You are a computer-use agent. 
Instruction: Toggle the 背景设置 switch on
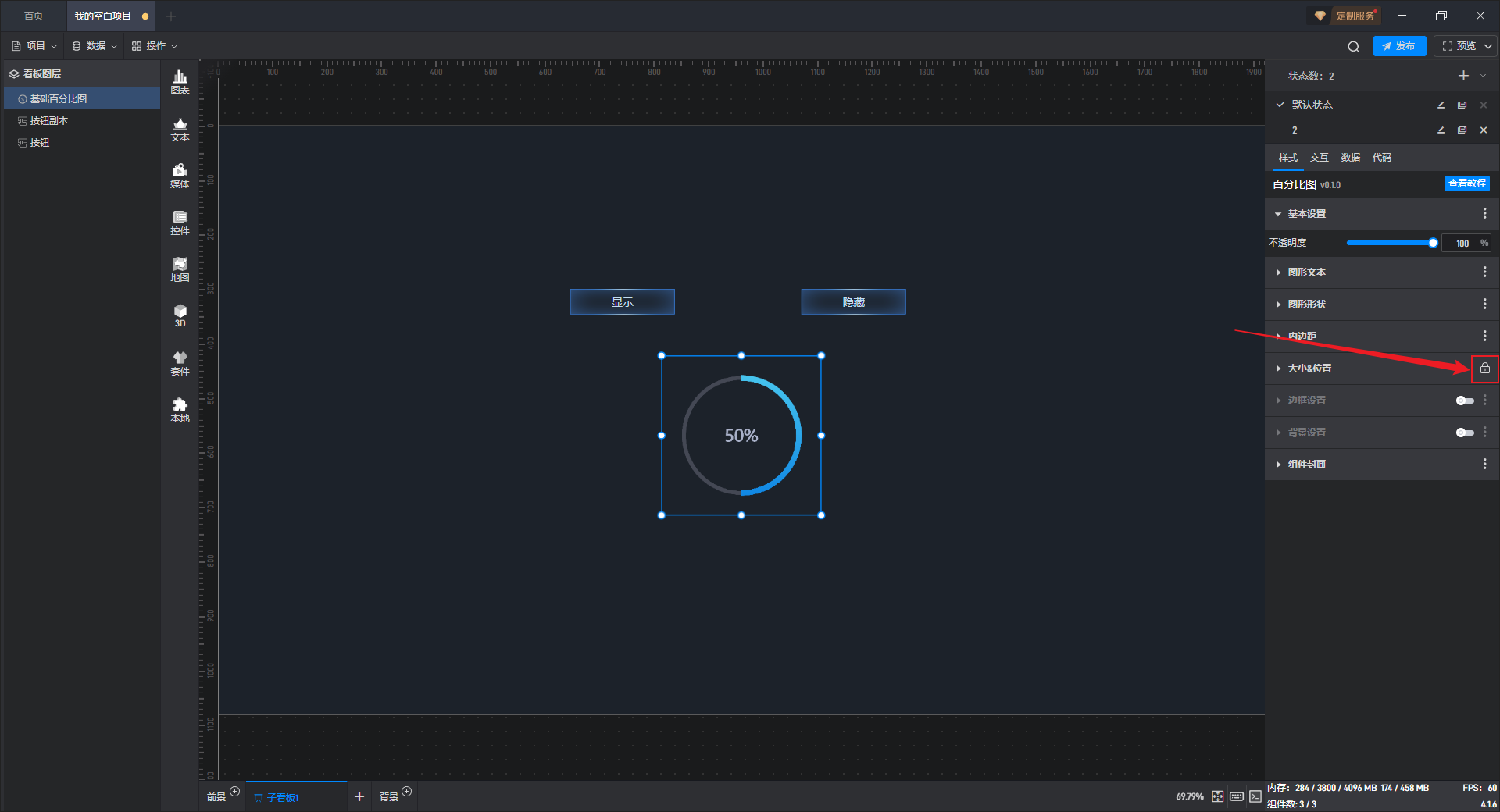(x=1465, y=433)
